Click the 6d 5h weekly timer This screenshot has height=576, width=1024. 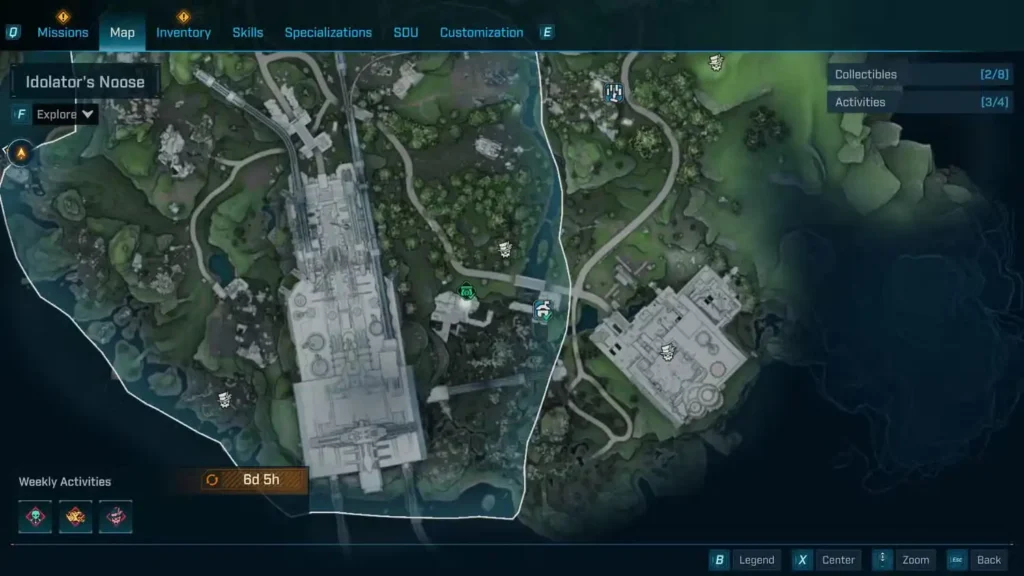pos(261,480)
